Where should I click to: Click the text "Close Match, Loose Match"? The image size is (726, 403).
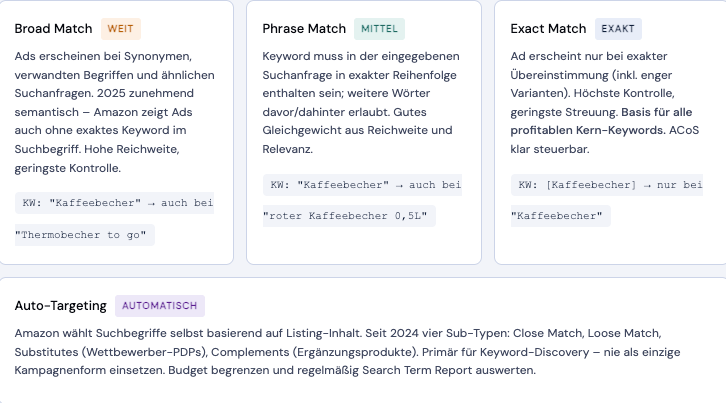point(587,334)
